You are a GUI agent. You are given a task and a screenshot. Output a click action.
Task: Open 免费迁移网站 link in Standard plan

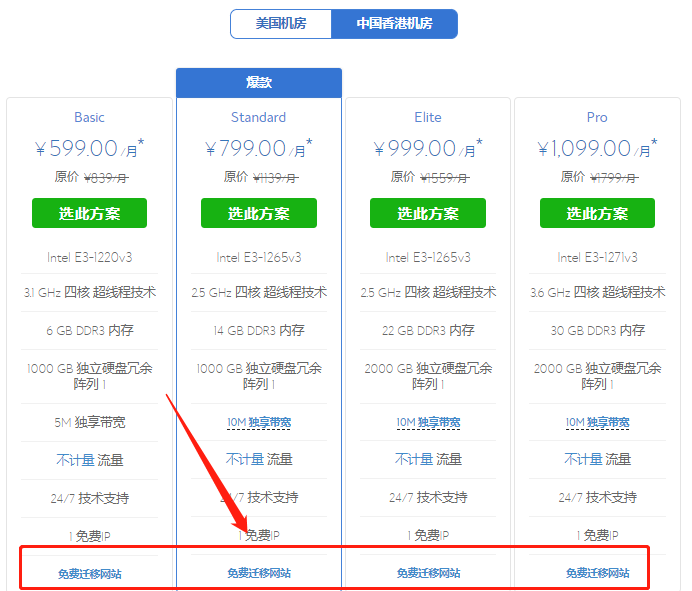pyautogui.click(x=259, y=573)
